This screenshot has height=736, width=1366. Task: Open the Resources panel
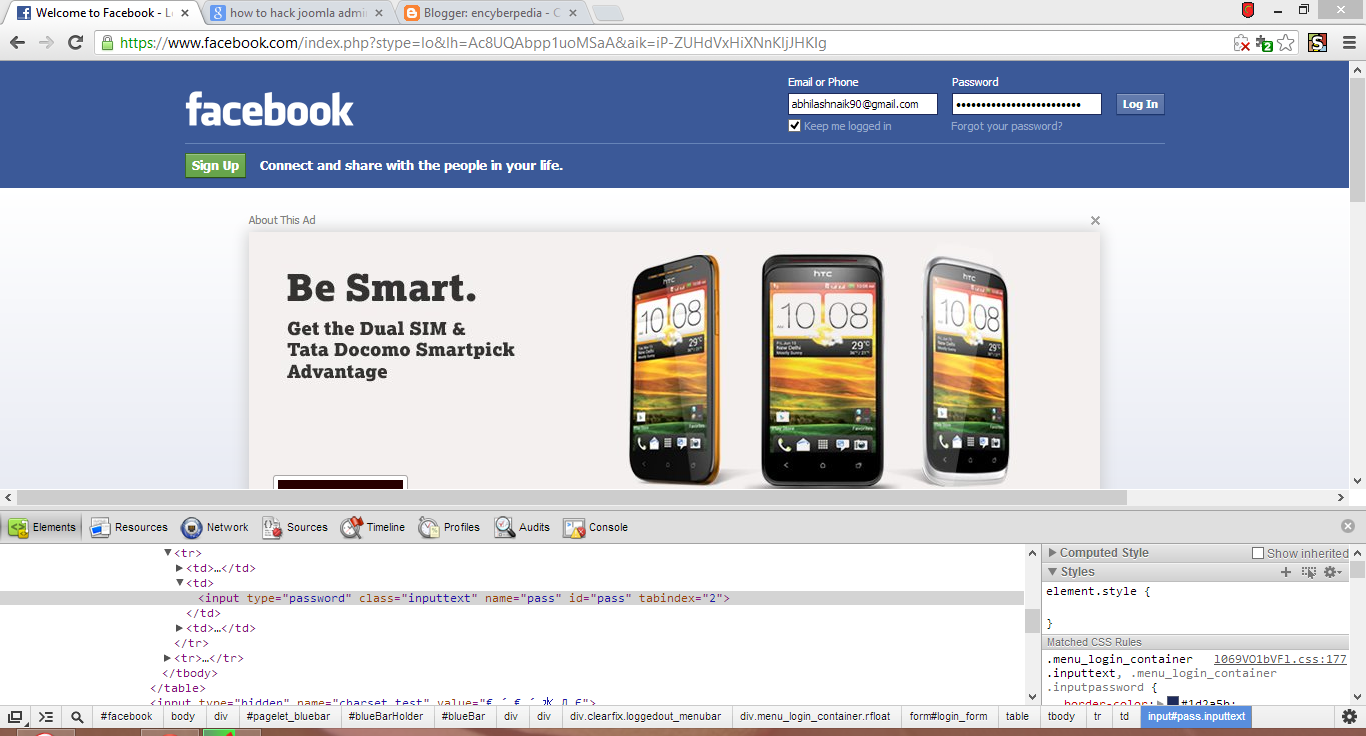click(129, 527)
